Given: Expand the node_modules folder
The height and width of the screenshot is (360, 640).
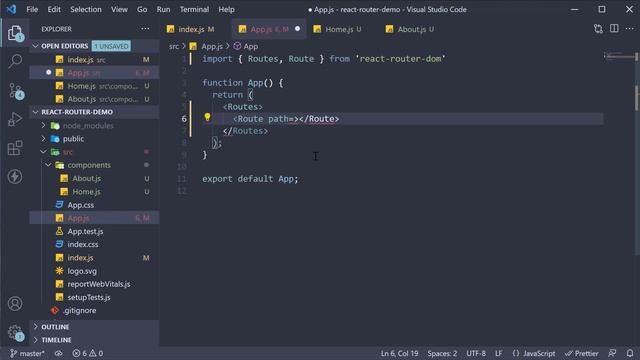Looking at the screenshot, I should [x=94, y=126].
